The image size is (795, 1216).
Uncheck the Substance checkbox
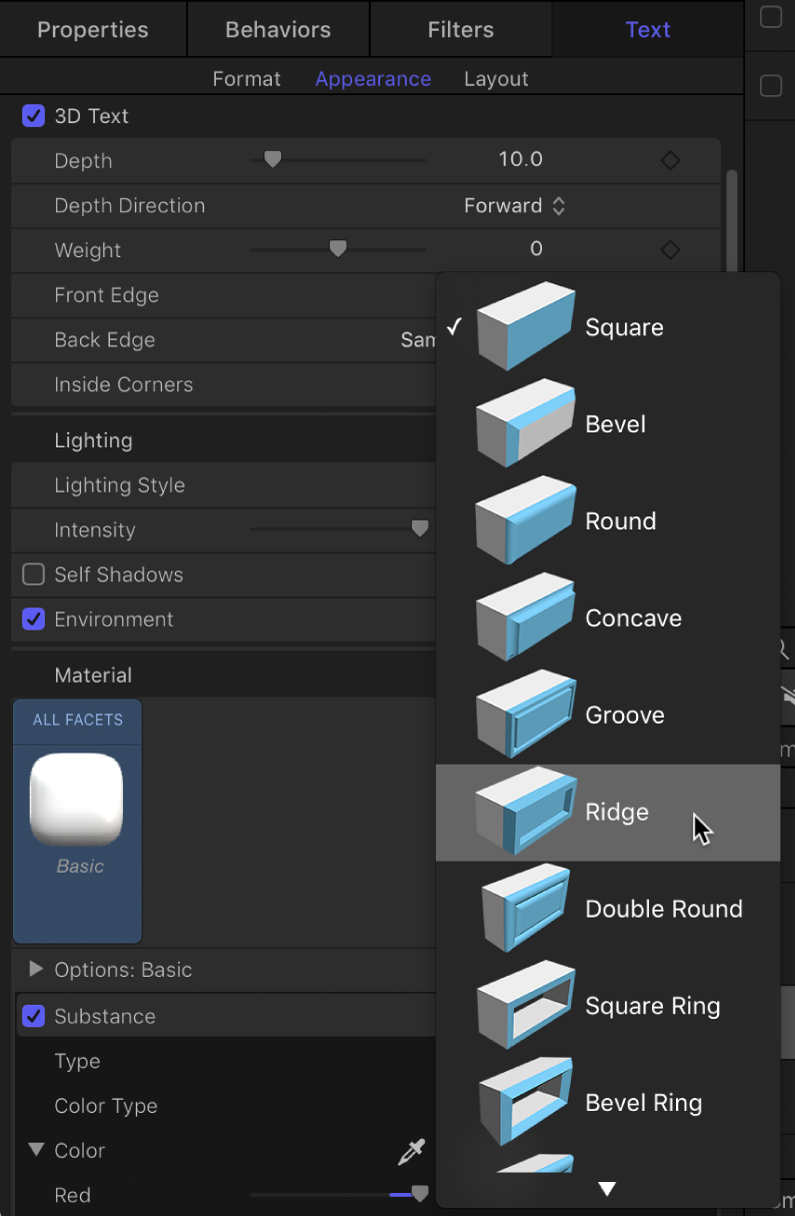point(34,1016)
